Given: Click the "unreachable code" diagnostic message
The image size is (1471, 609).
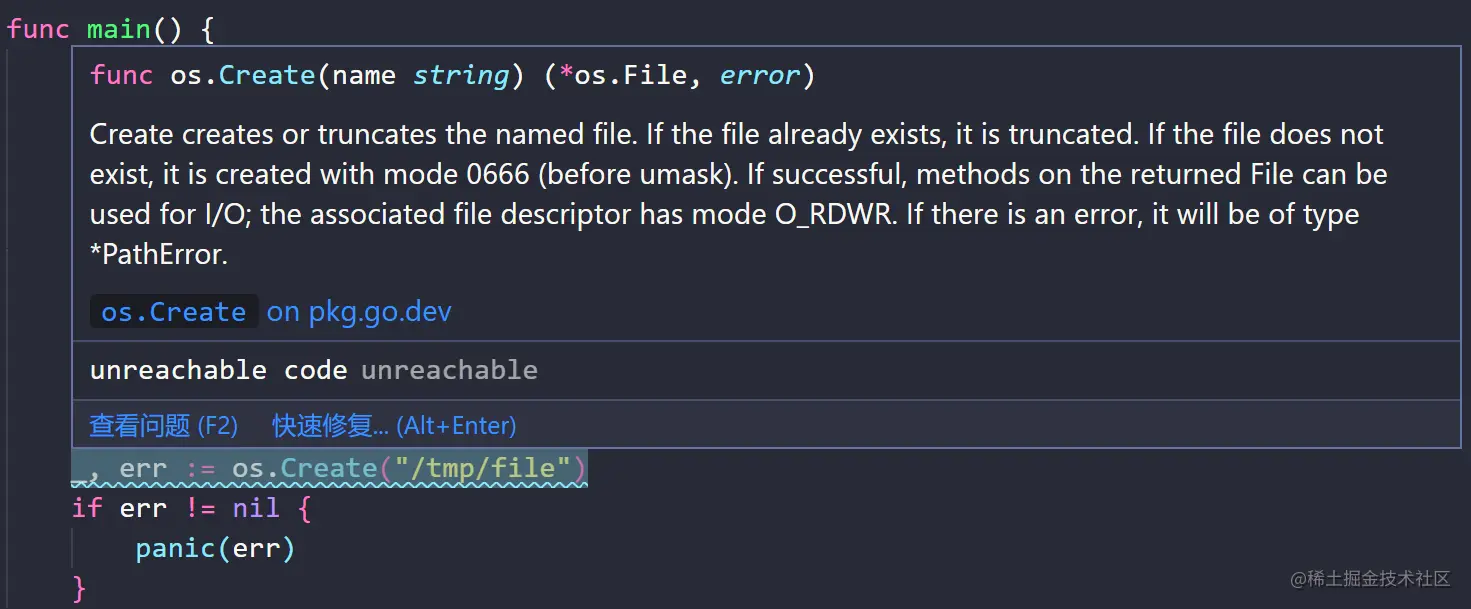Looking at the screenshot, I should (x=218, y=370).
